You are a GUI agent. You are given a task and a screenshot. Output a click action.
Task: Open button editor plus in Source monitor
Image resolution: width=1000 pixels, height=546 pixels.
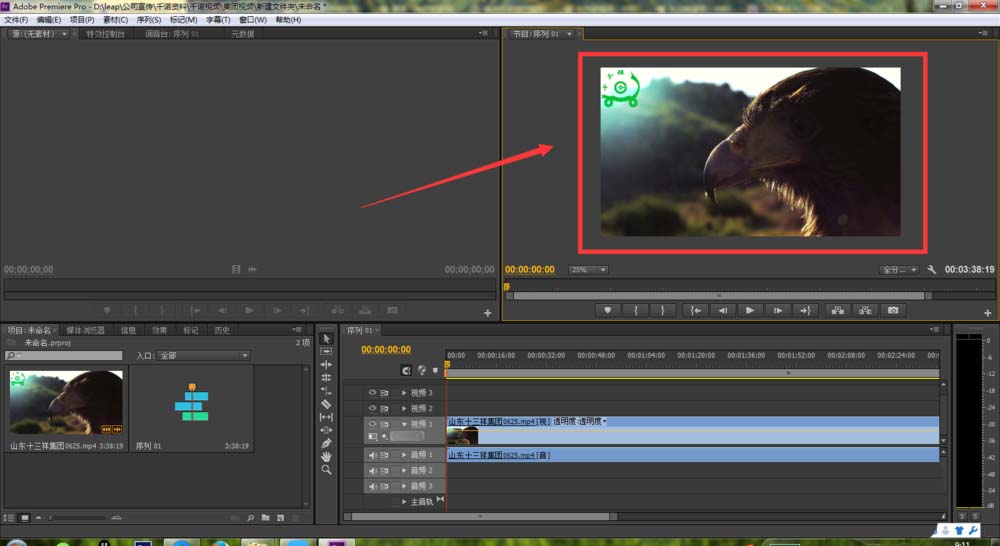(488, 313)
